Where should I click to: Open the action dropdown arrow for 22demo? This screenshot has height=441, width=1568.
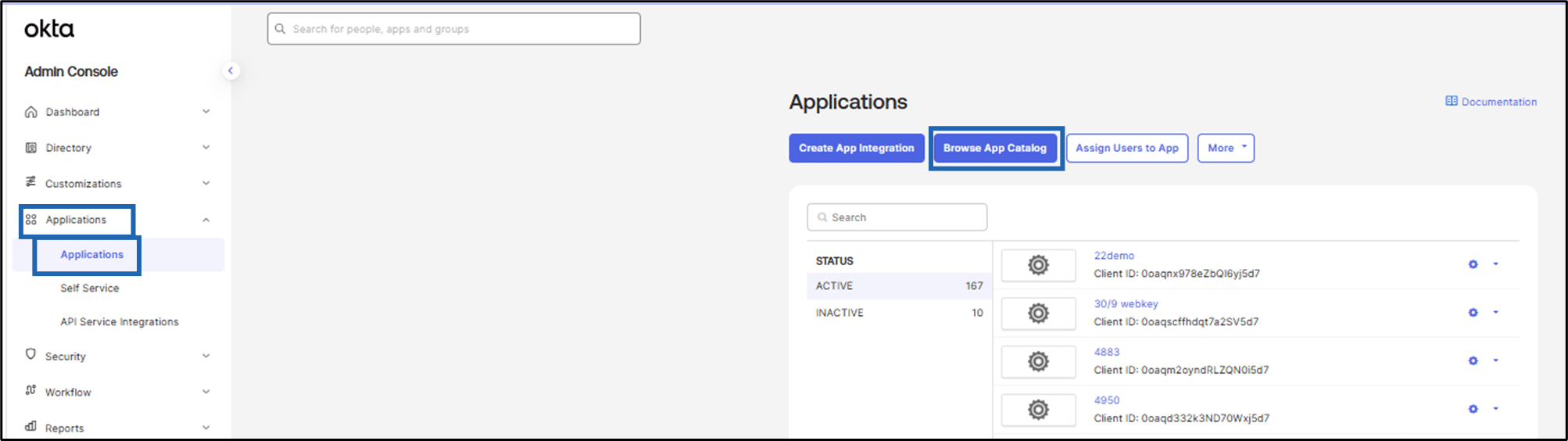[x=1496, y=264]
